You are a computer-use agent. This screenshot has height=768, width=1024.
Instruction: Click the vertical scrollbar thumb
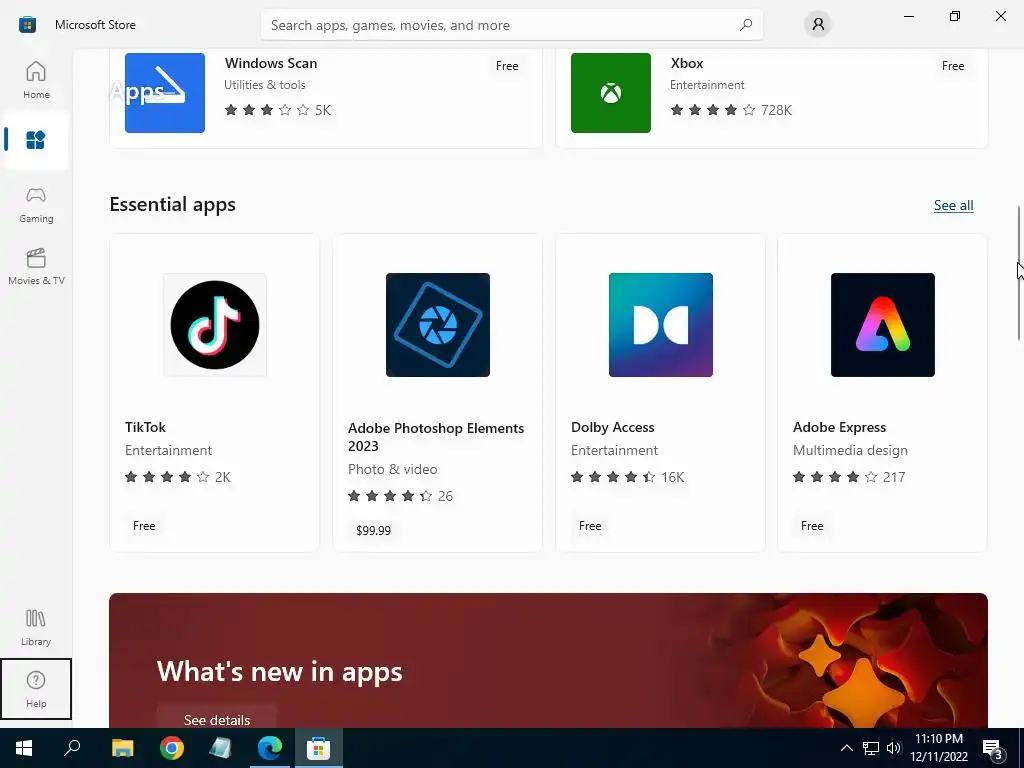click(x=1019, y=273)
